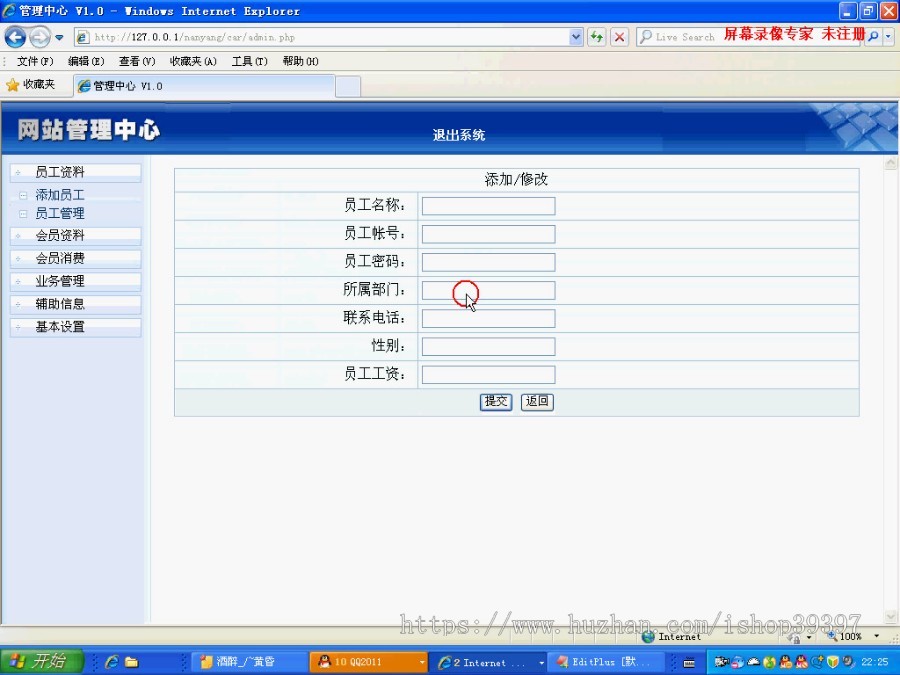This screenshot has height=675, width=900.
Task: Expand the 会员消费 sidebar section
Action: coord(76,258)
